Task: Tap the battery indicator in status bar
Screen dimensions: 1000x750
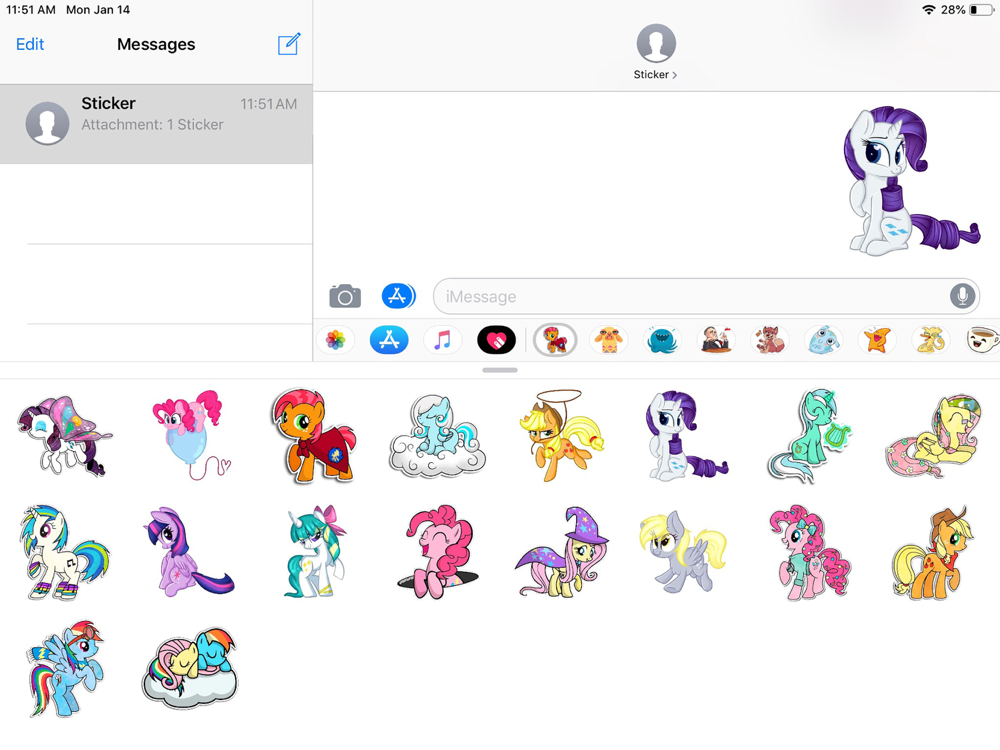Action: pos(982,10)
